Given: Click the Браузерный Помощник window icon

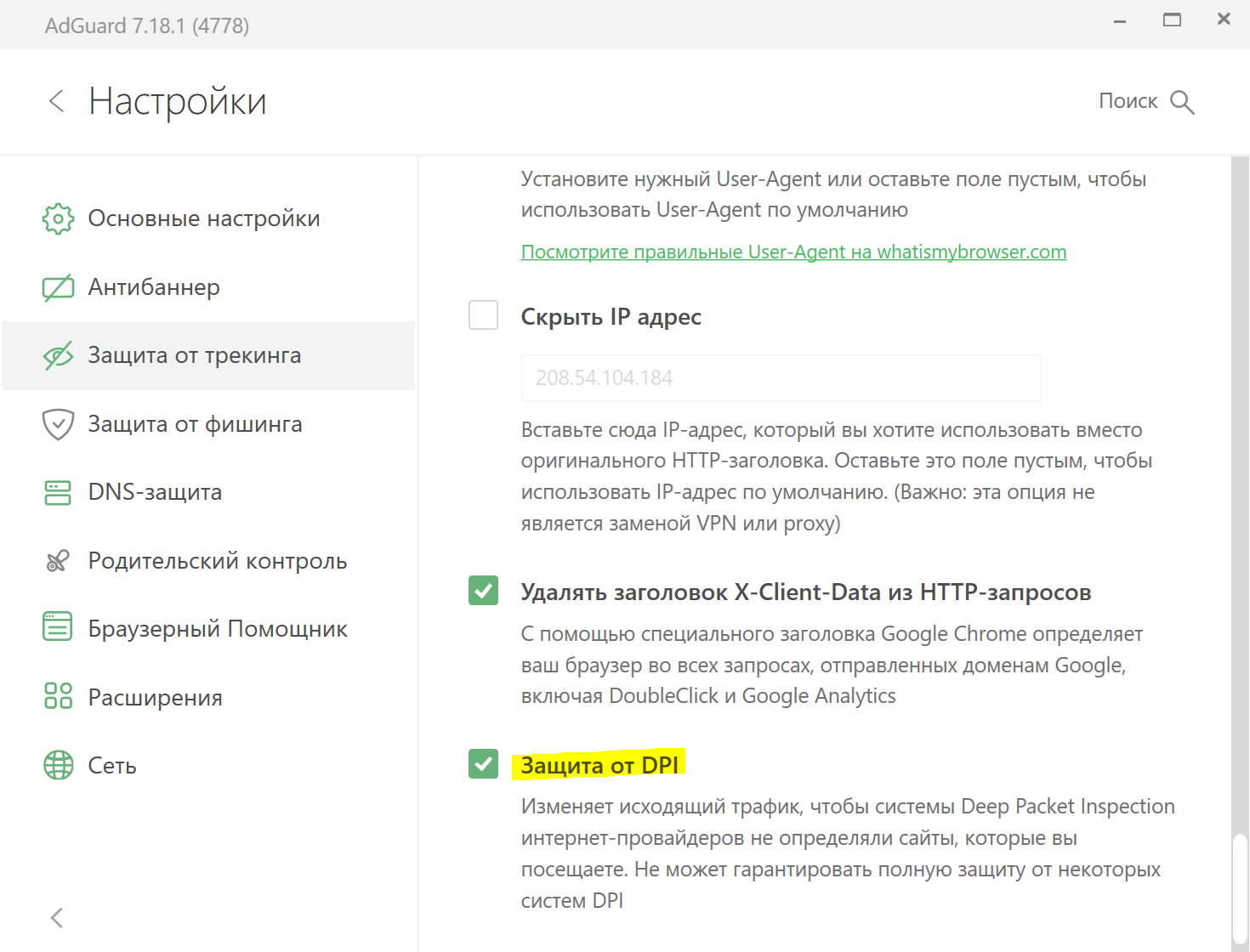Looking at the screenshot, I should (x=58, y=627).
